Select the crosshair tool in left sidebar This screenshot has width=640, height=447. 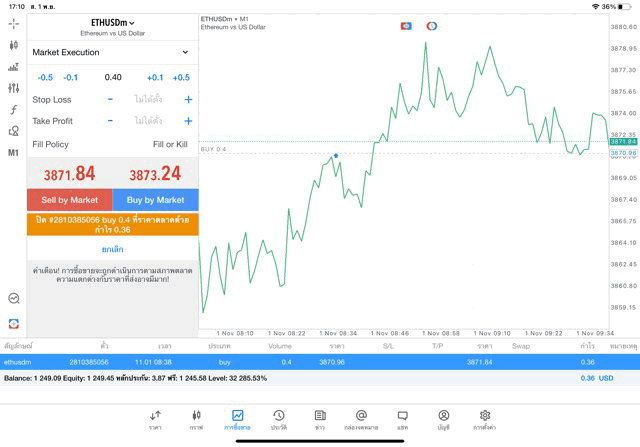pyautogui.click(x=13, y=23)
